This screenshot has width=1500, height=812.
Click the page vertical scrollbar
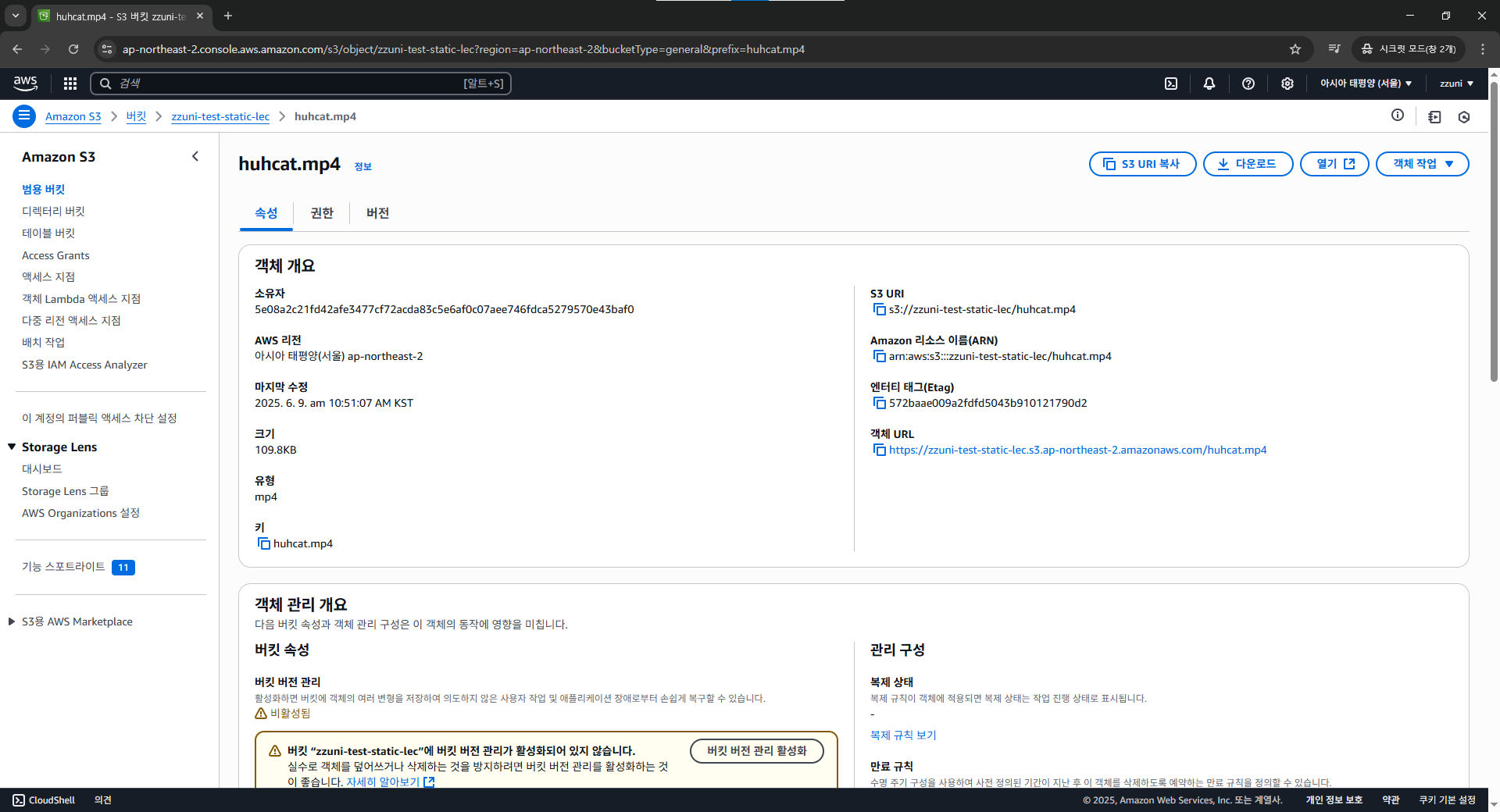[x=1494, y=230]
